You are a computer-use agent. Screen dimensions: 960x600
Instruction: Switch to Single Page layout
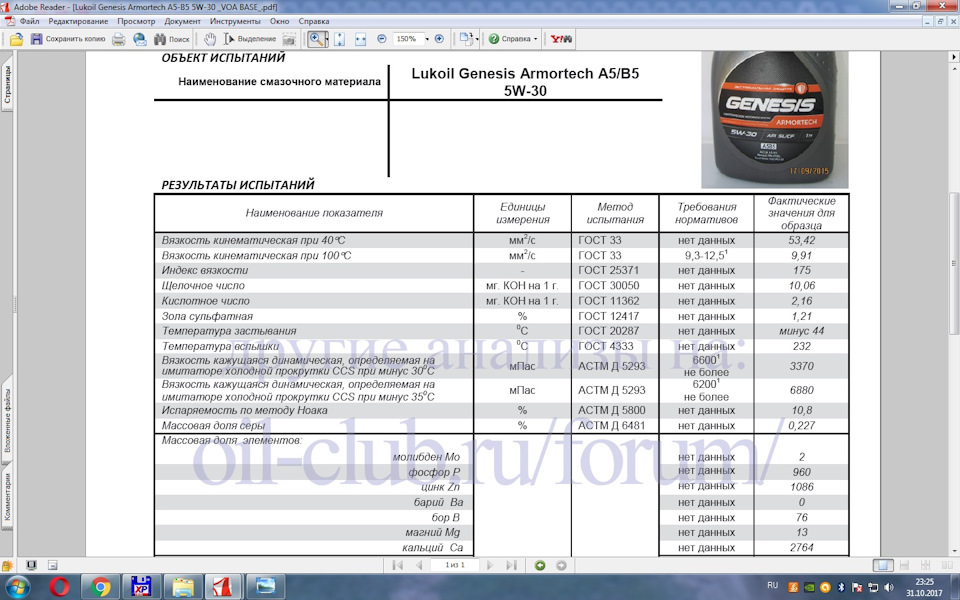(882, 565)
